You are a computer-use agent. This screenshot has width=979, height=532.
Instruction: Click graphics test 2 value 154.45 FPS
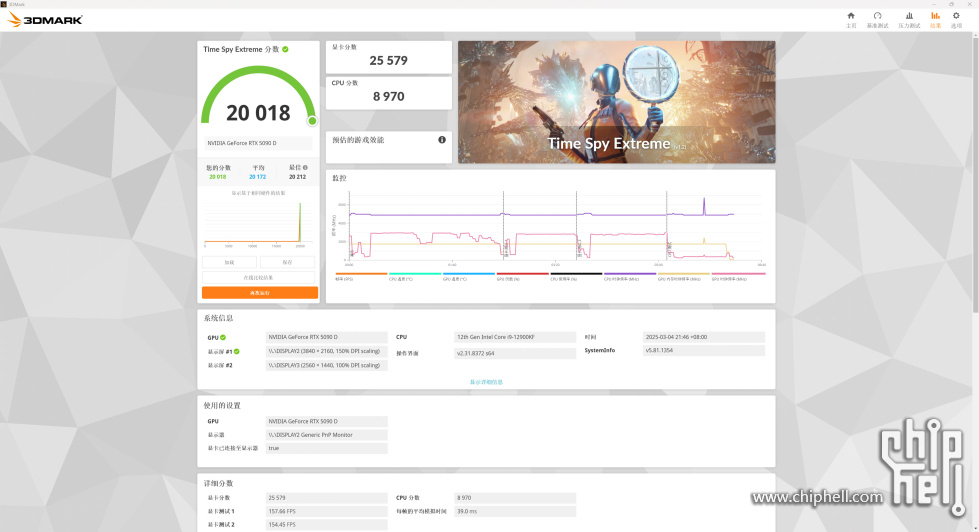[x=327, y=525]
